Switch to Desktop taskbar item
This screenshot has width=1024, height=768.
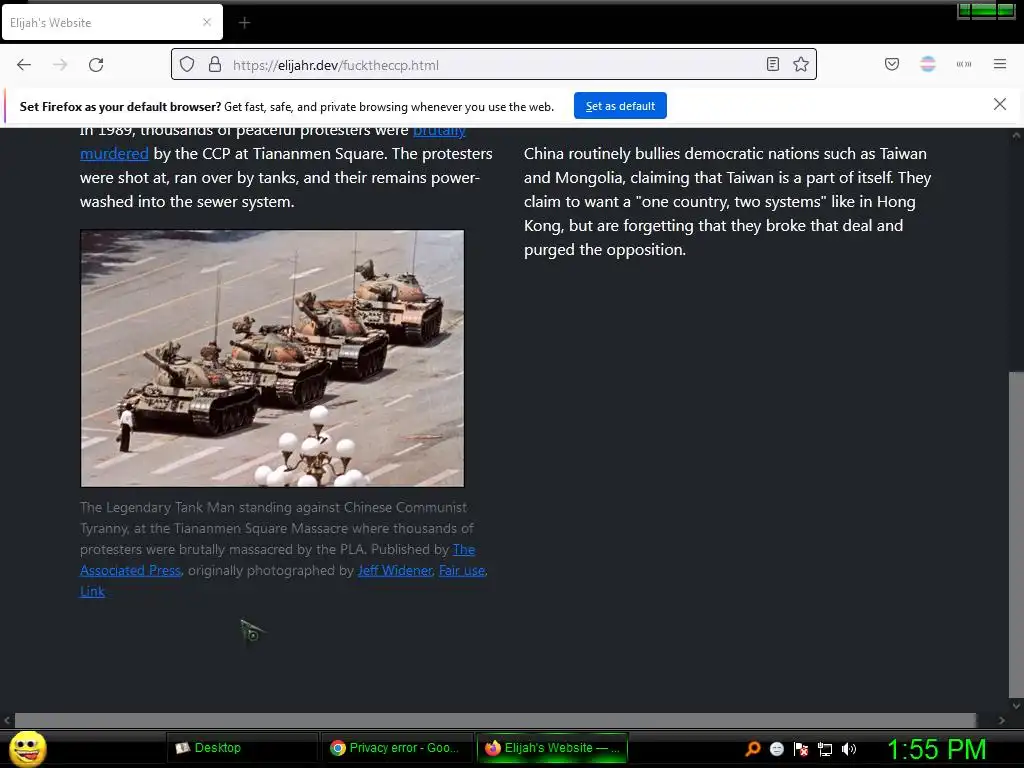(242, 748)
